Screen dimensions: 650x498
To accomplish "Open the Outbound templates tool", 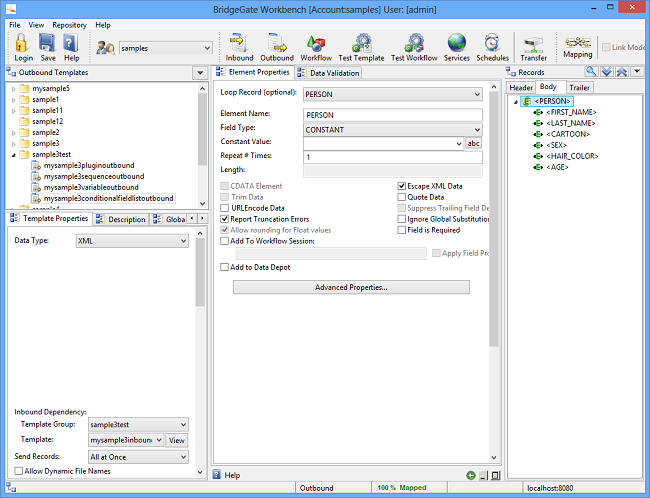I will [277, 48].
